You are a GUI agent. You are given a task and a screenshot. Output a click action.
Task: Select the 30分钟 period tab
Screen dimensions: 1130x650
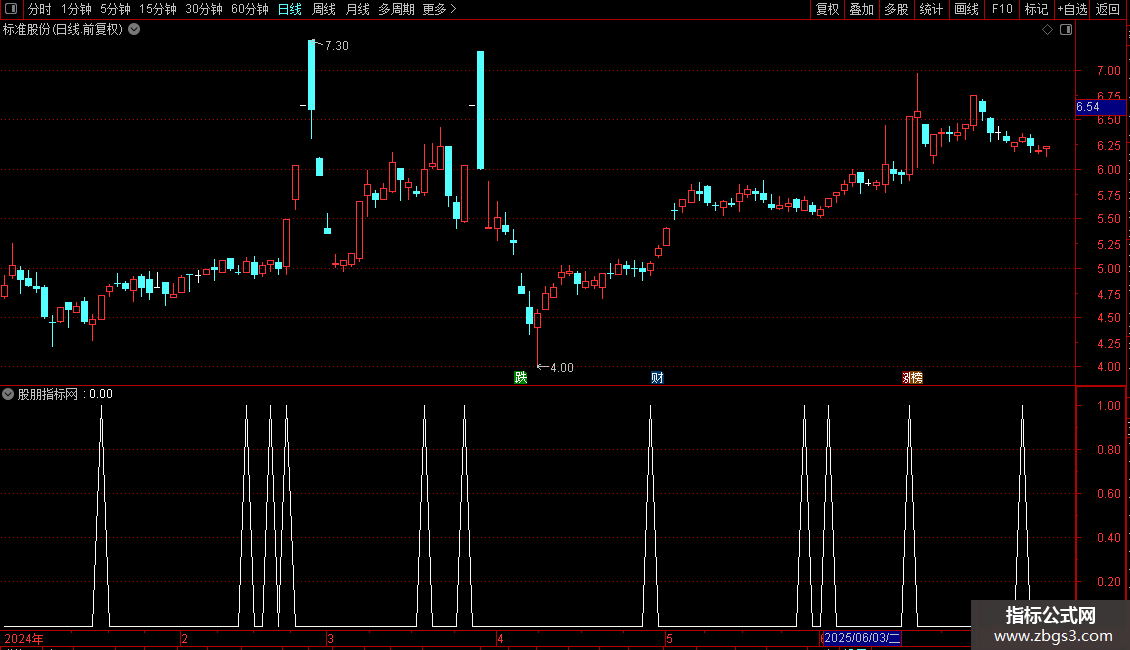click(203, 9)
